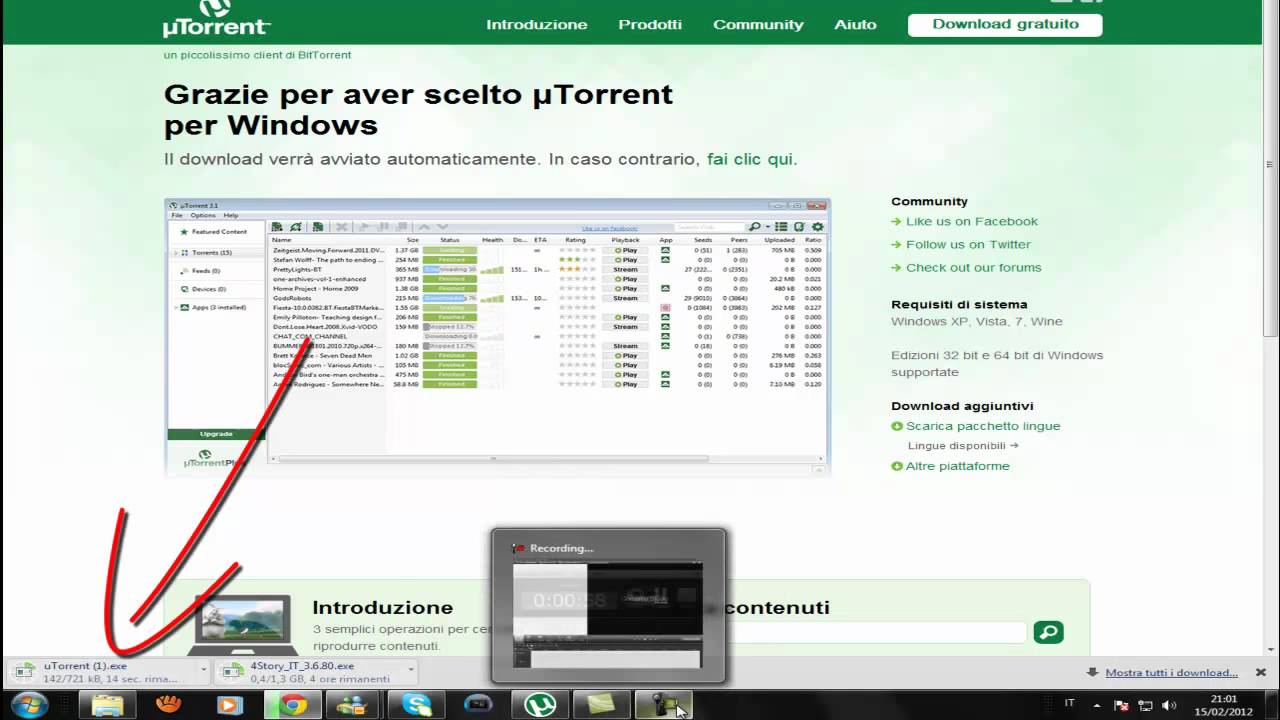The height and width of the screenshot is (720, 1280).
Task: Click the Altre piattaforme link
Action: 958,466
